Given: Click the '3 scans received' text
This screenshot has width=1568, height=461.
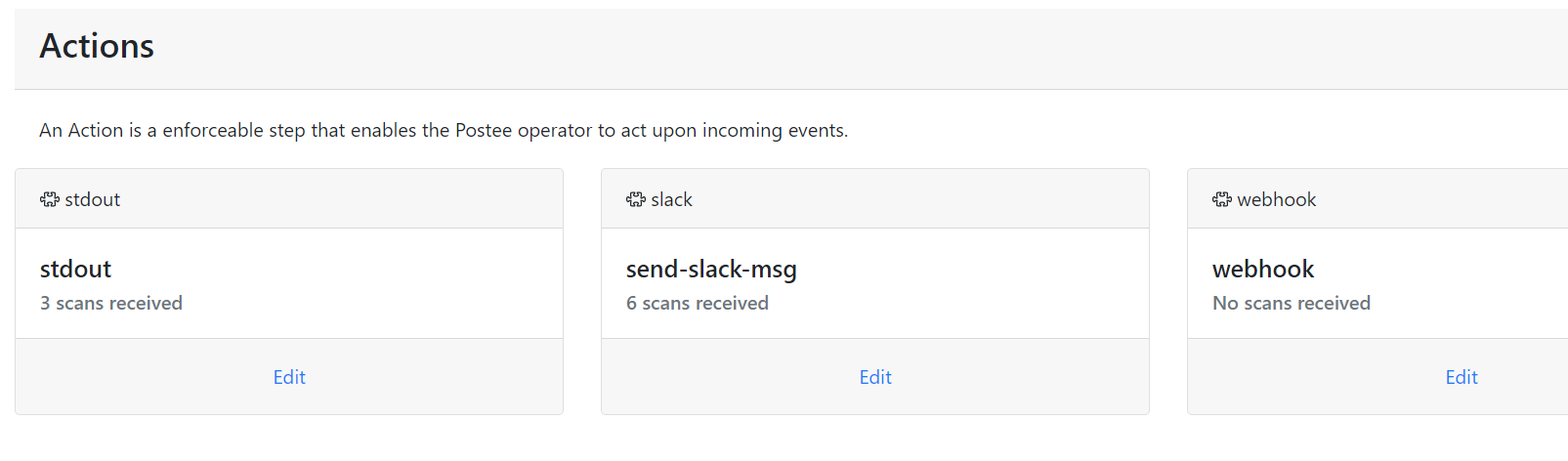Looking at the screenshot, I should (111, 303).
